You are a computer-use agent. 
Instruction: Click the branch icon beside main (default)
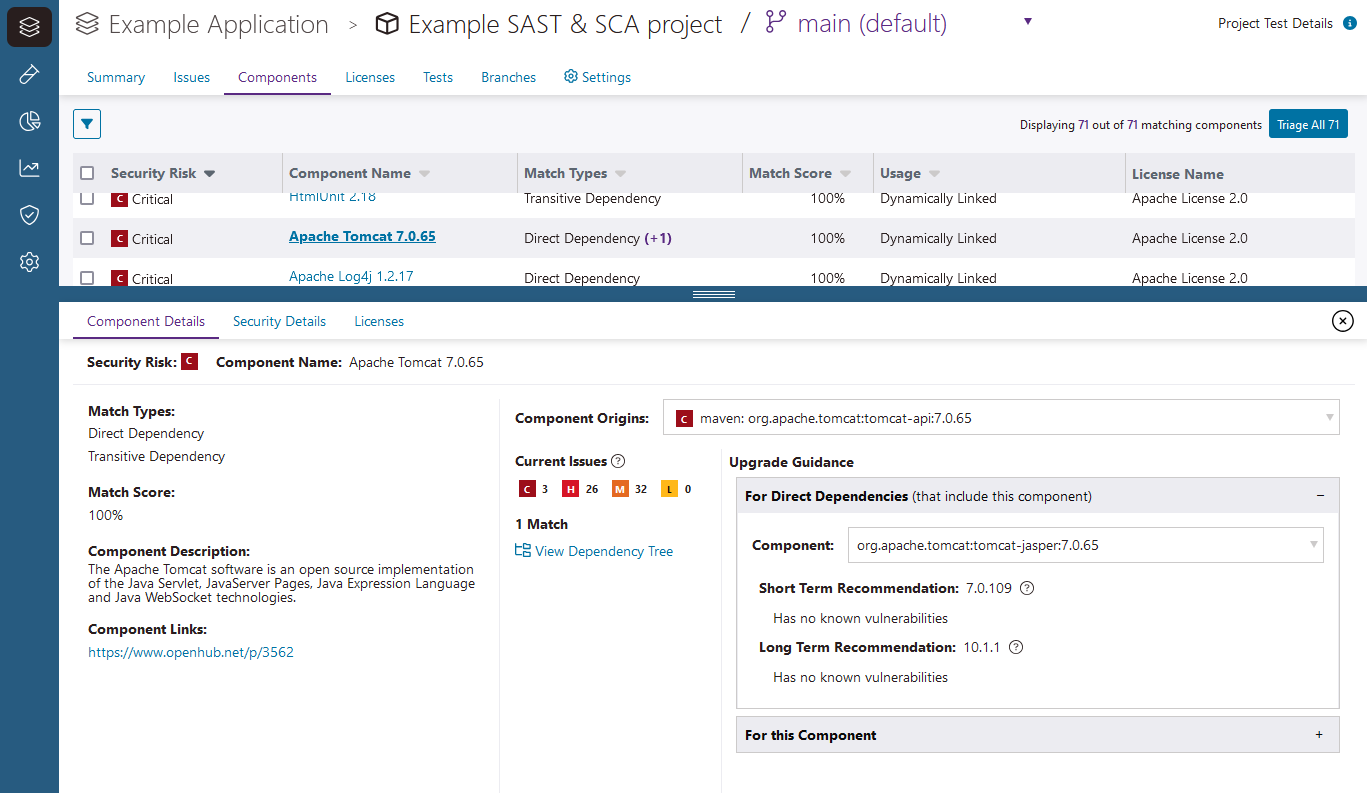(776, 23)
